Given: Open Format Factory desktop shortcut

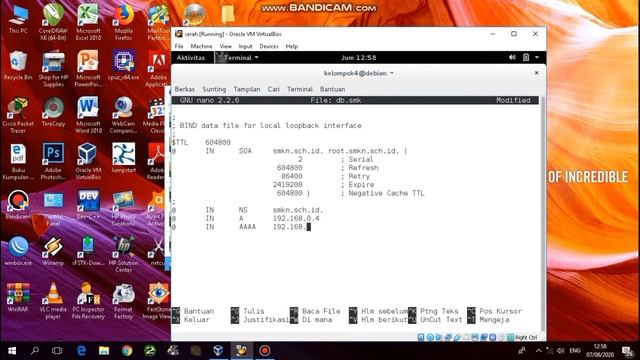Looking at the screenshot, I should click(123, 301).
